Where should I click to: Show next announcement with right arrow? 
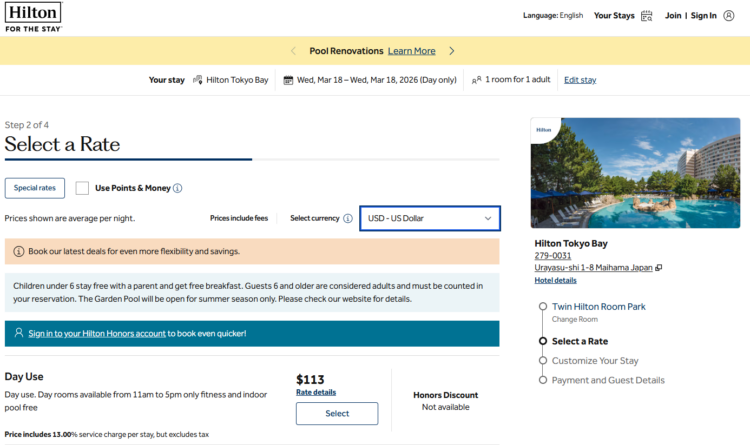coord(452,51)
